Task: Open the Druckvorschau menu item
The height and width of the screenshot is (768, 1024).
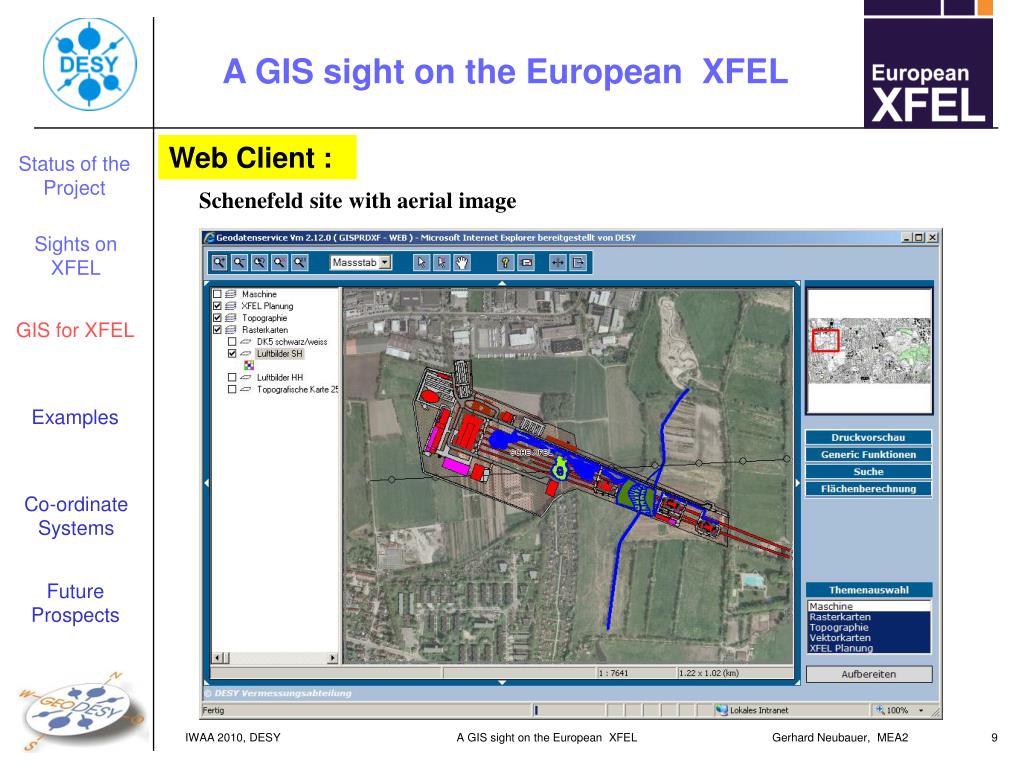Action: (867, 438)
